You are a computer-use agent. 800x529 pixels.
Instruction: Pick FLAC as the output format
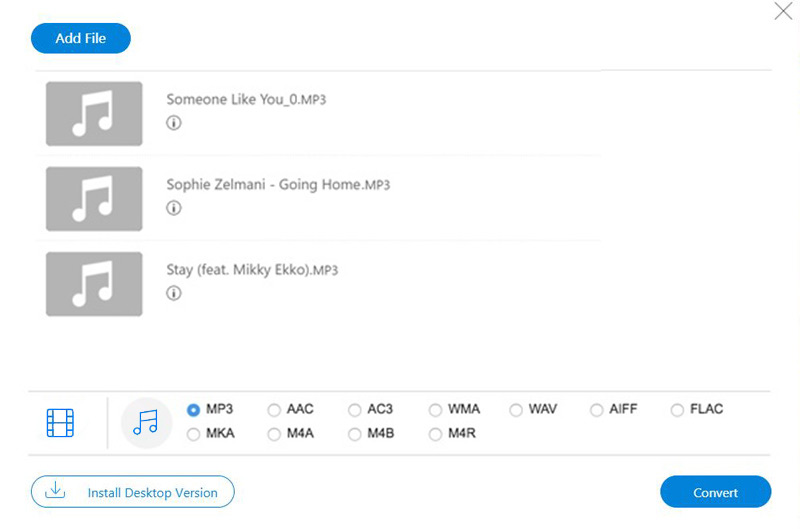pyautogui.click(x=678, y=410)
